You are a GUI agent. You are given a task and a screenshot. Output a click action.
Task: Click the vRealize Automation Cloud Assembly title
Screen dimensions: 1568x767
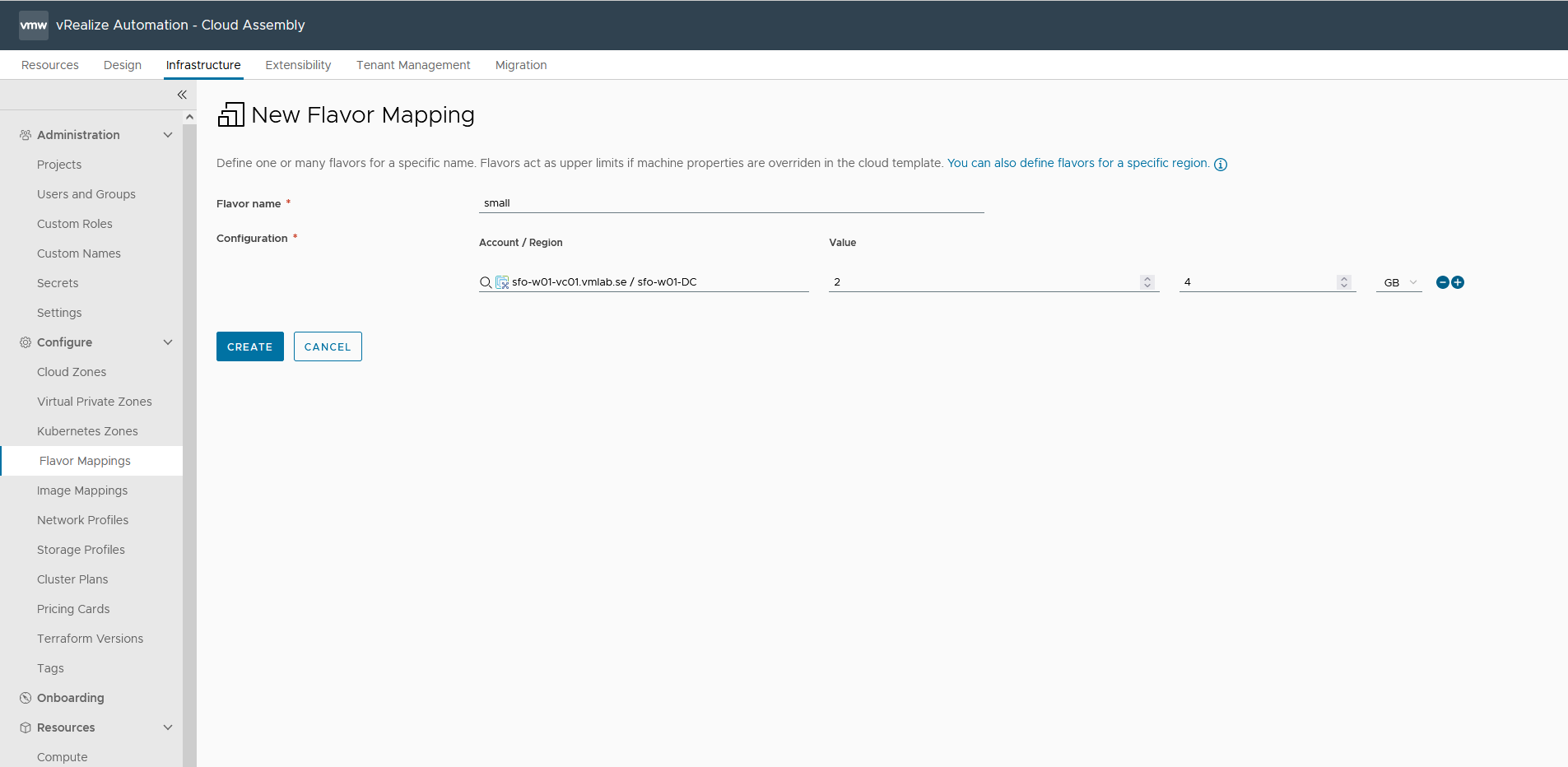pyautogui.click(x=180, y=25)
